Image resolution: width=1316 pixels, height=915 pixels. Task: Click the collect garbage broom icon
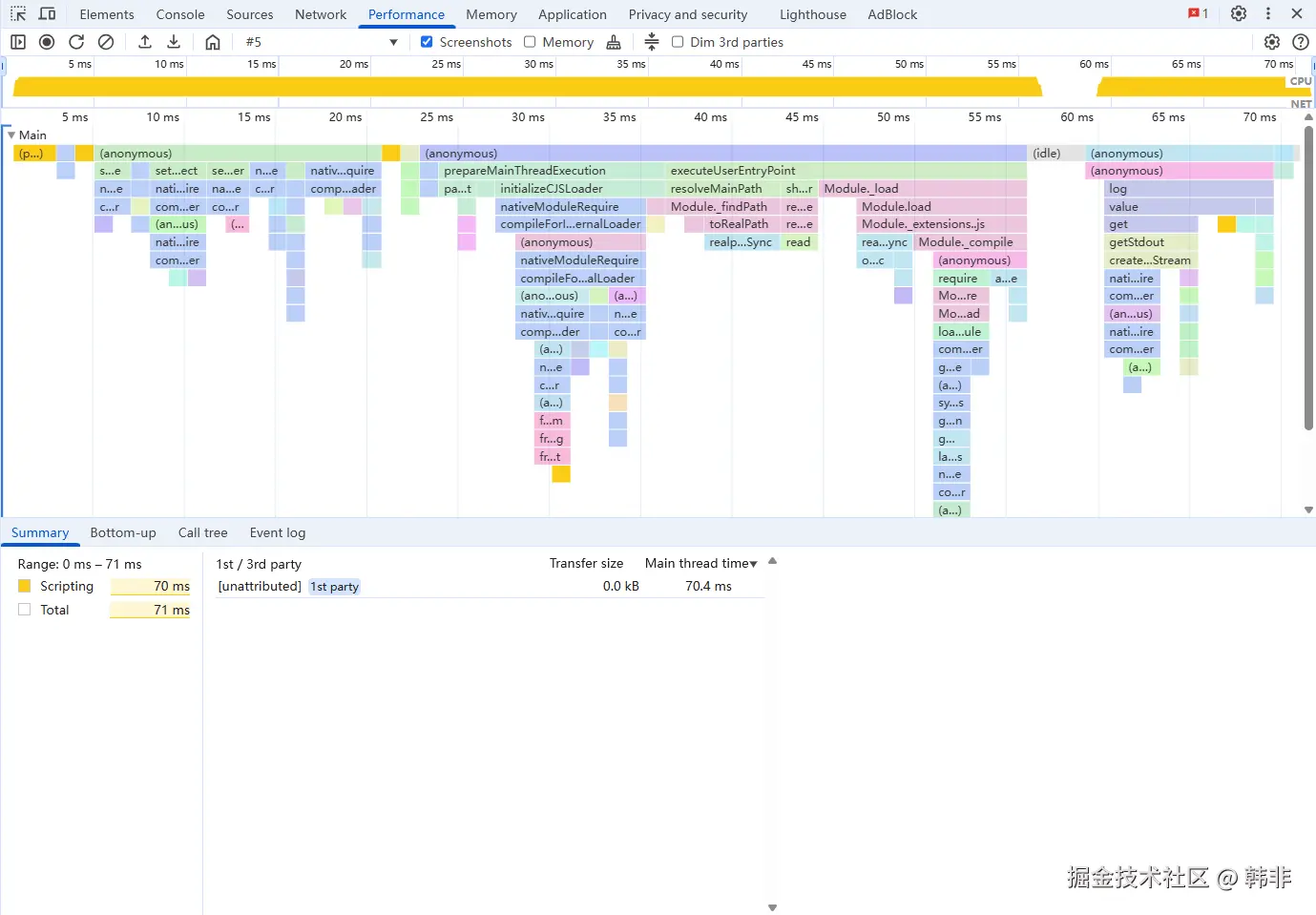tap(614, 42)
